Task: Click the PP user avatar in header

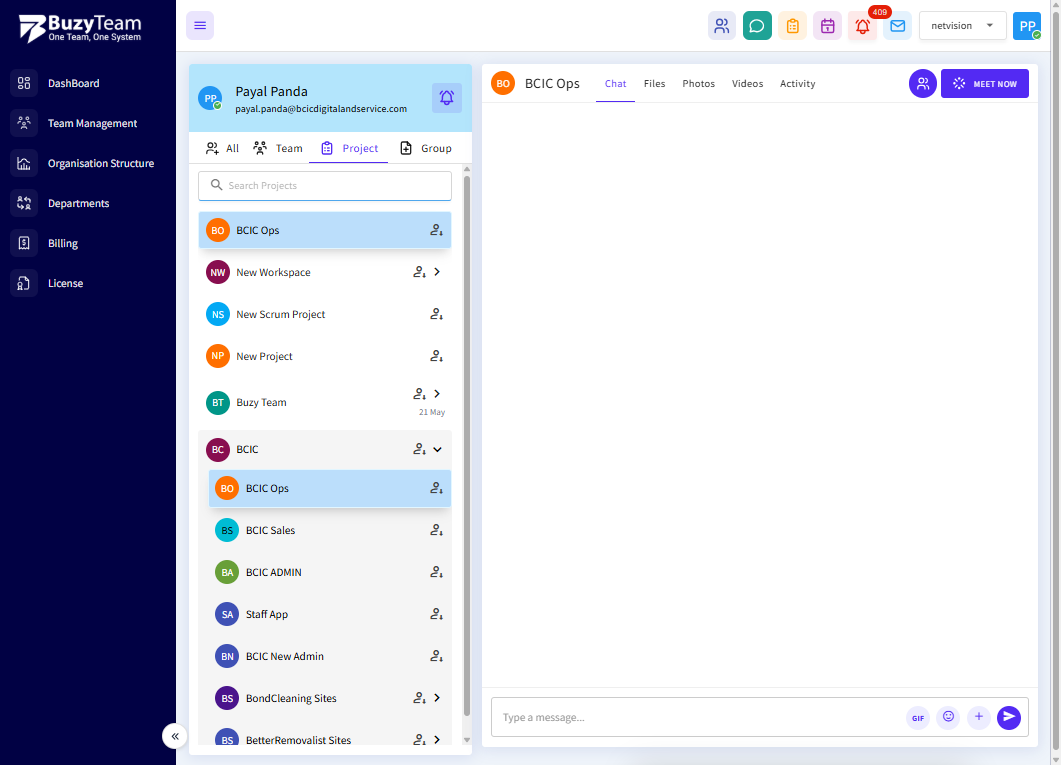Action: (x=1026, y=26)
